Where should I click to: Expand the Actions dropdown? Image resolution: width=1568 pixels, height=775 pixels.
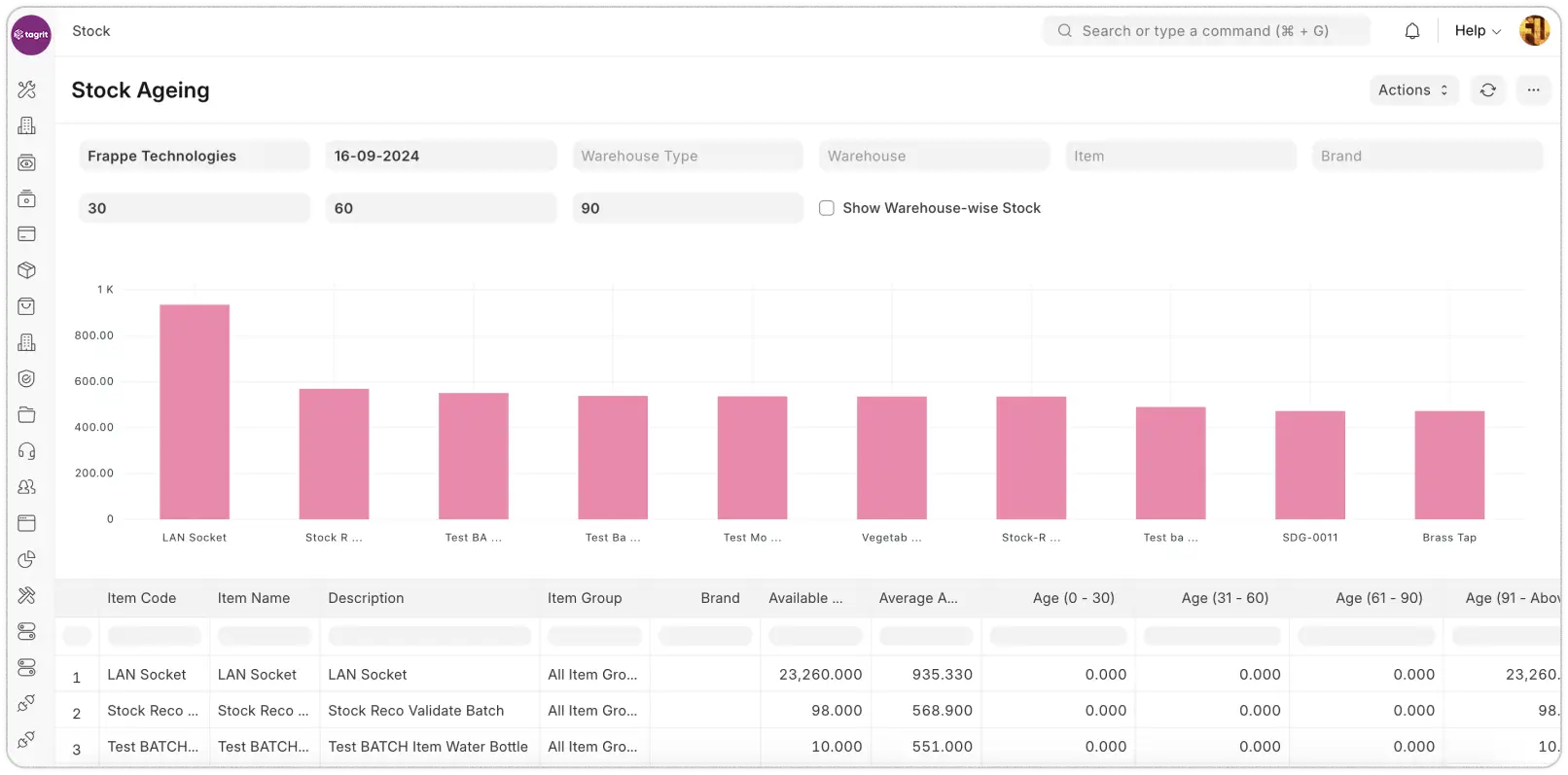point(1413,90)
